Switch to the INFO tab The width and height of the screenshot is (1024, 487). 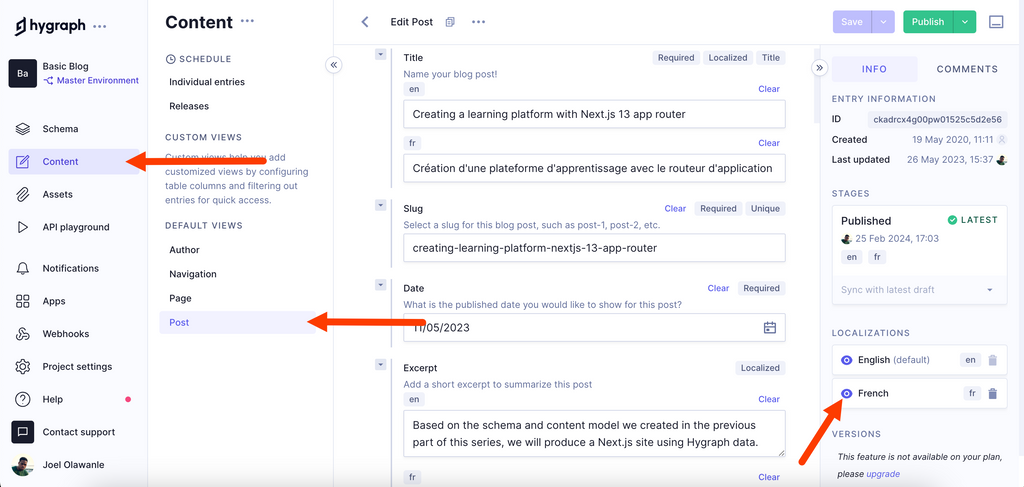(874, 69)
